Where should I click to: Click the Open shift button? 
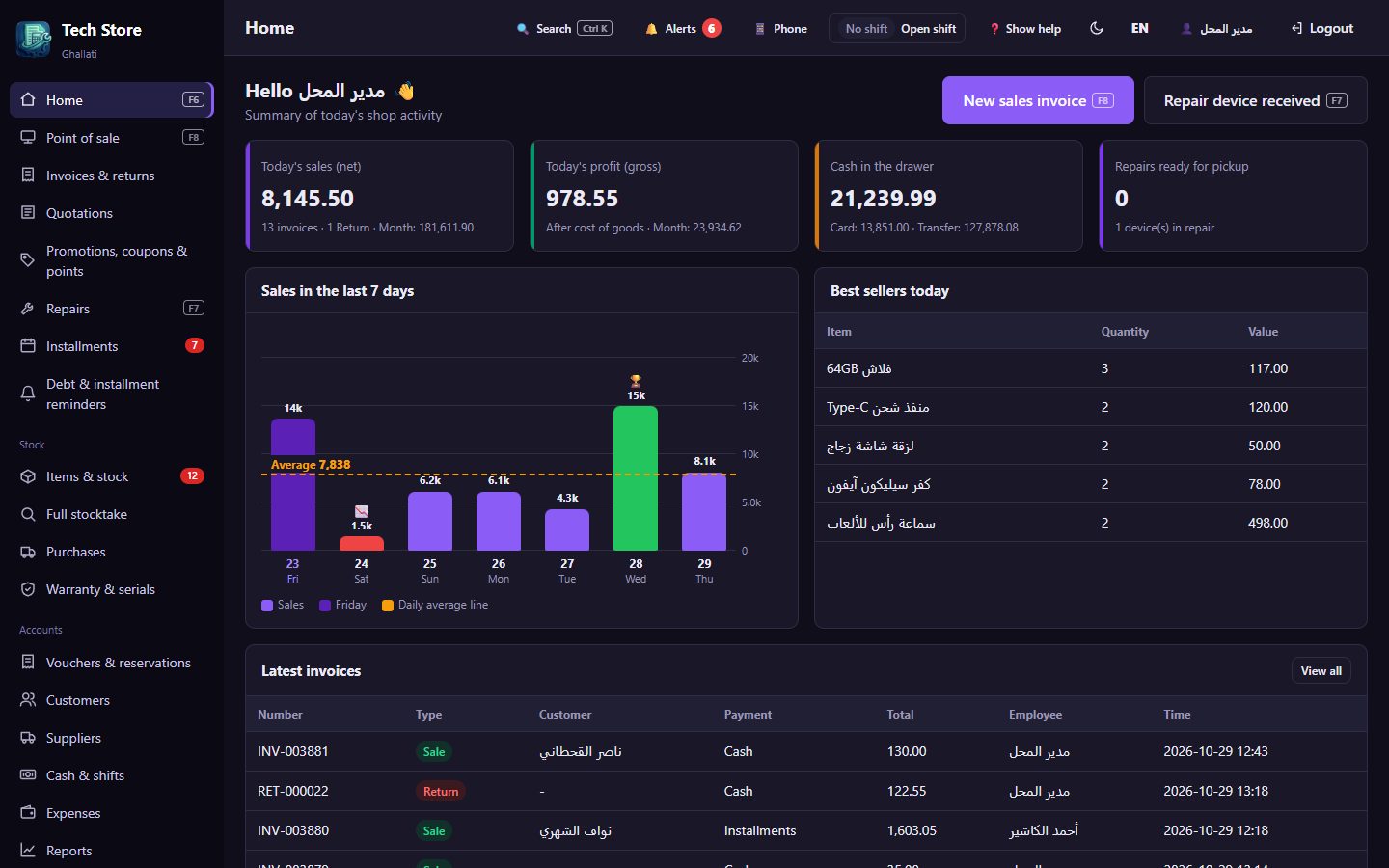[929, 29]
